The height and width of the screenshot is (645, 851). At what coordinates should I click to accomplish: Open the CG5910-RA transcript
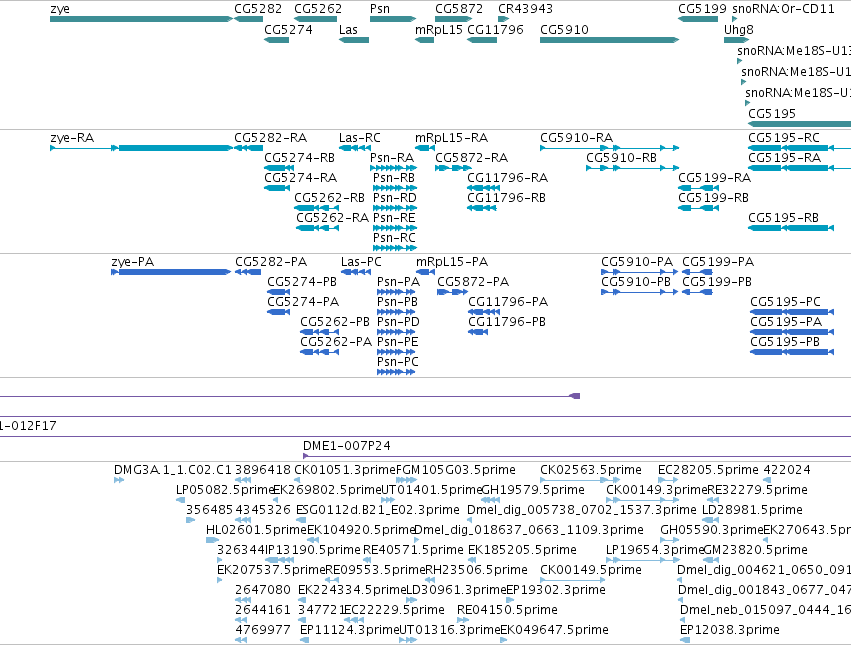(x=609, y=148)
